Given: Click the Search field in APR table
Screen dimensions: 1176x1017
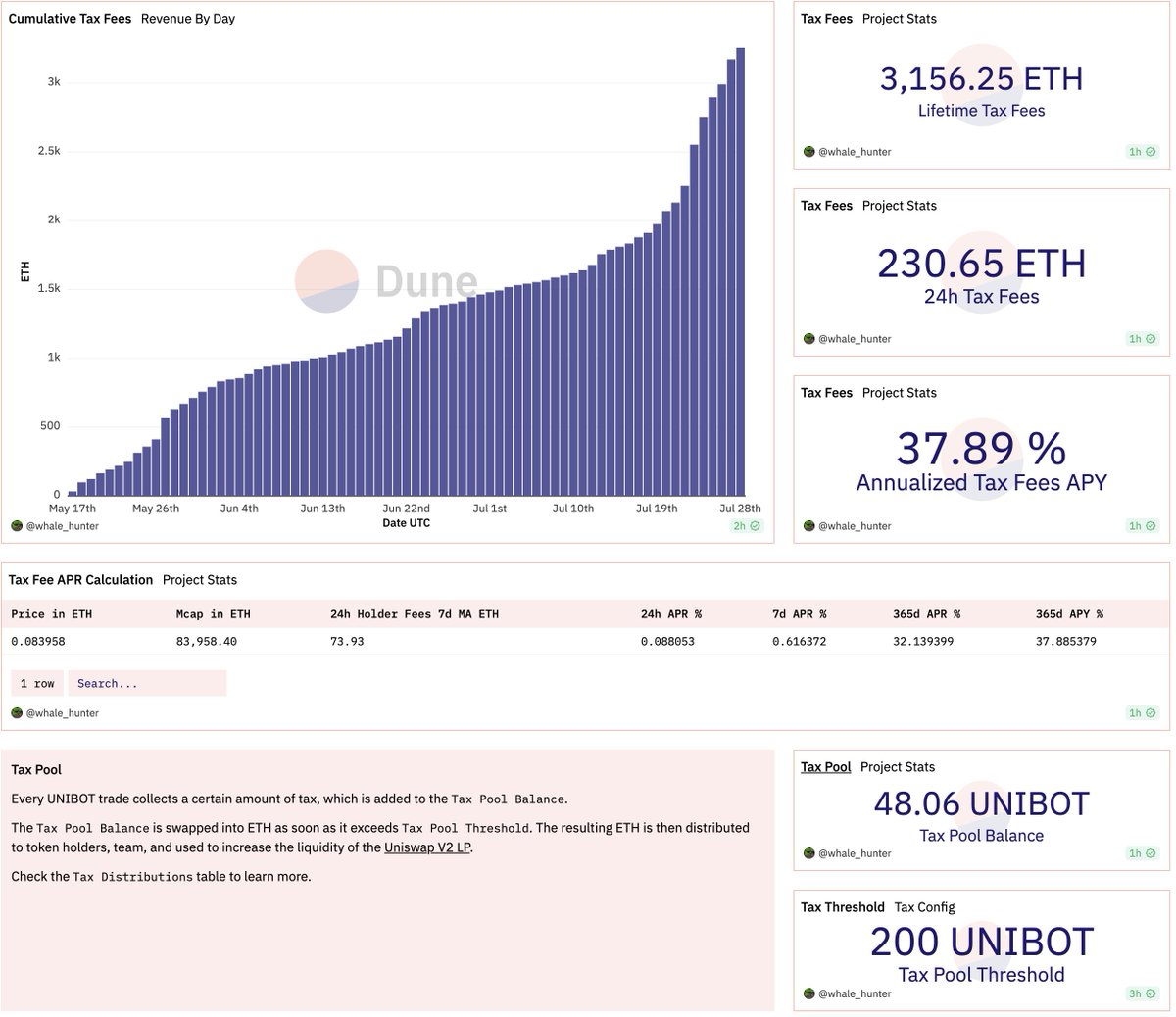Looking at the screenshot, I should point(147,683).
